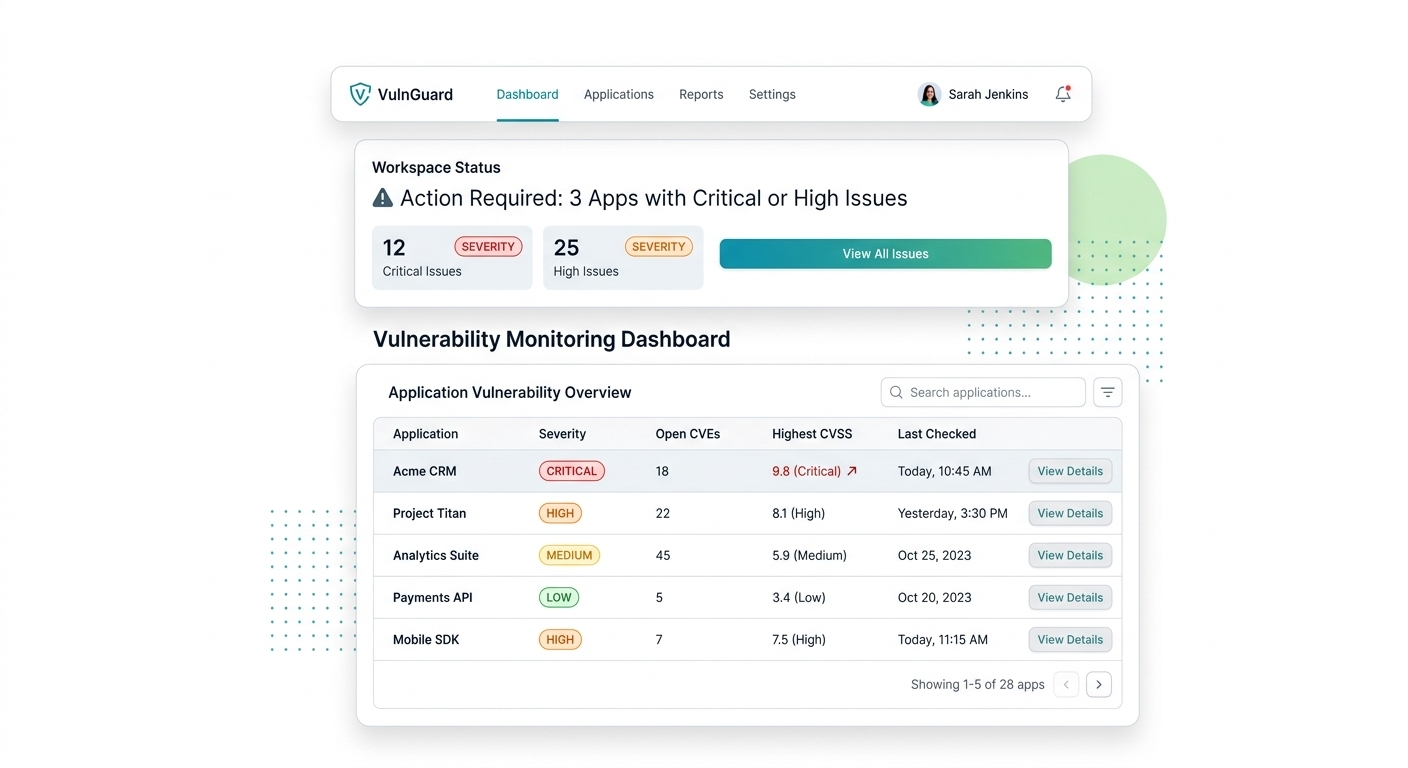Sort by the Highest CVSS column header
The height and width of the screenshot is (768, 1408).
[812, 434]
